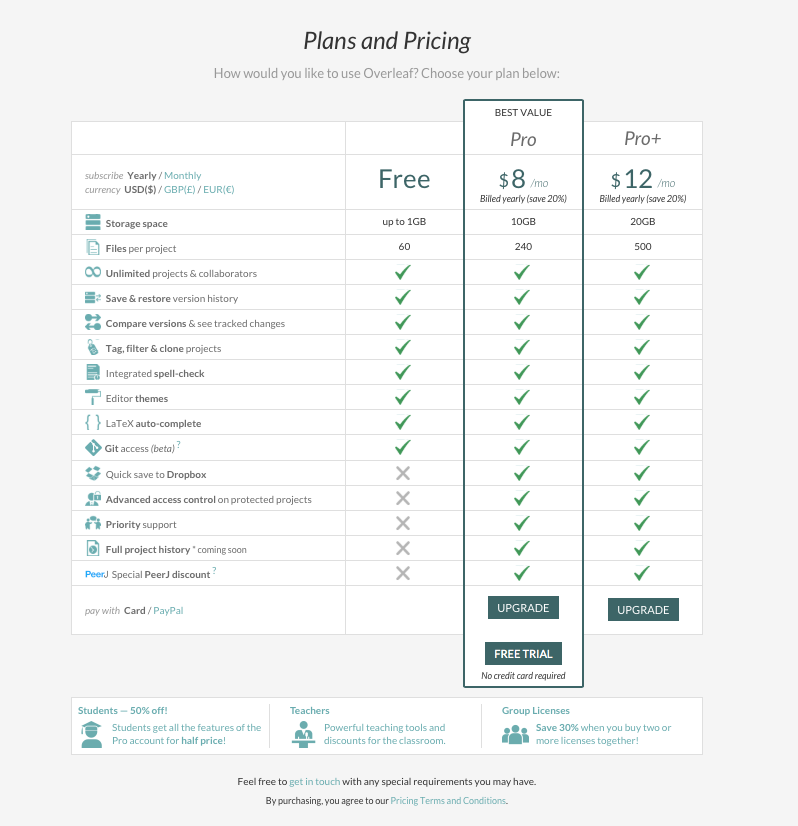Click the Git access diamond icon
This screenshot has height=826, width=798.
pyautogui.click(x=93, y=448)
